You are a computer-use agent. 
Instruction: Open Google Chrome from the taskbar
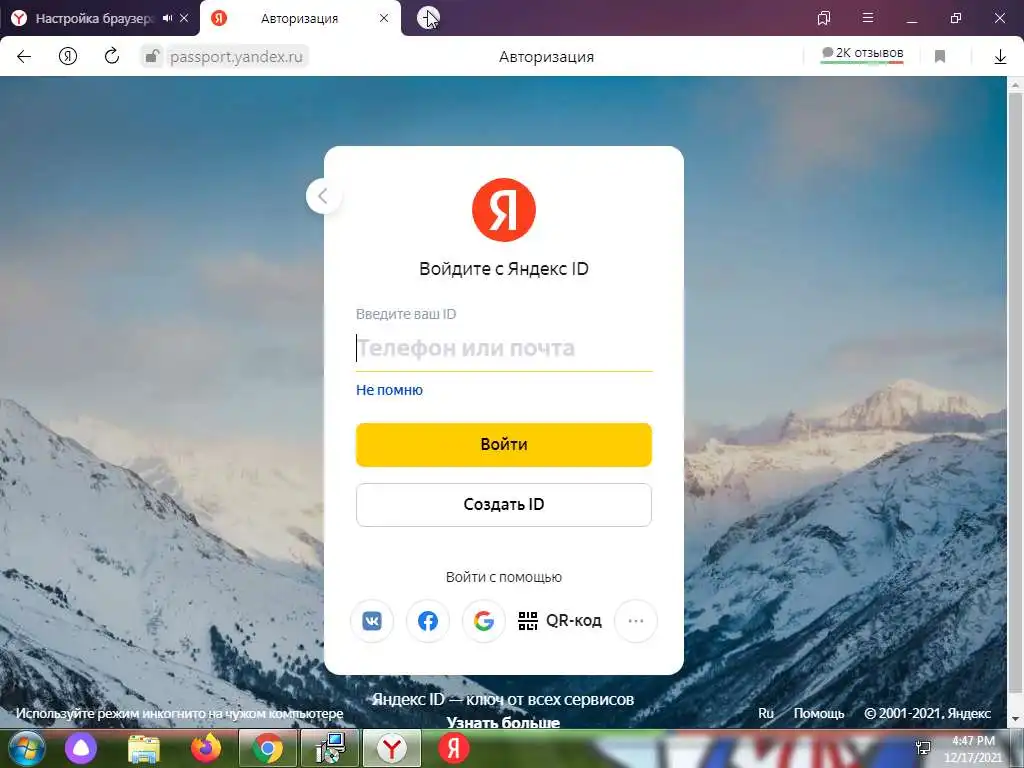pos(268,748)
